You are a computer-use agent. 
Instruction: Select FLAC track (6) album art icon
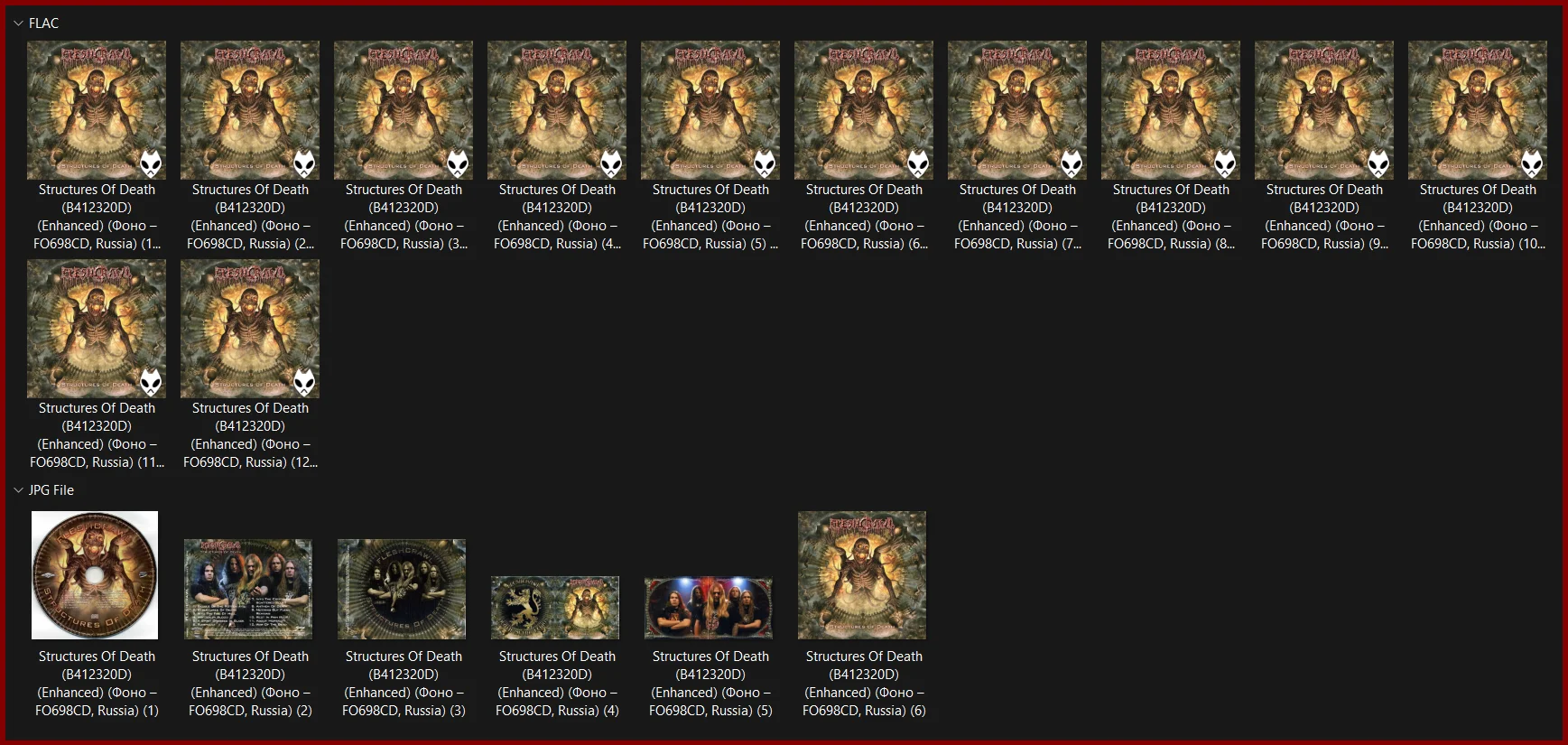pos(864,110)
